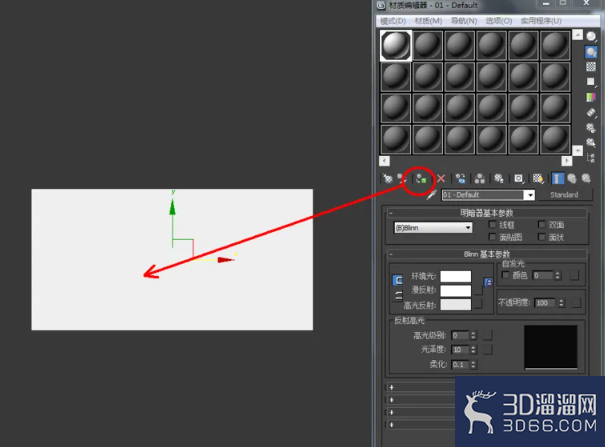Enable the 面状 faceted checkbox
Viewport: 605px width, 447px height.
542,237
